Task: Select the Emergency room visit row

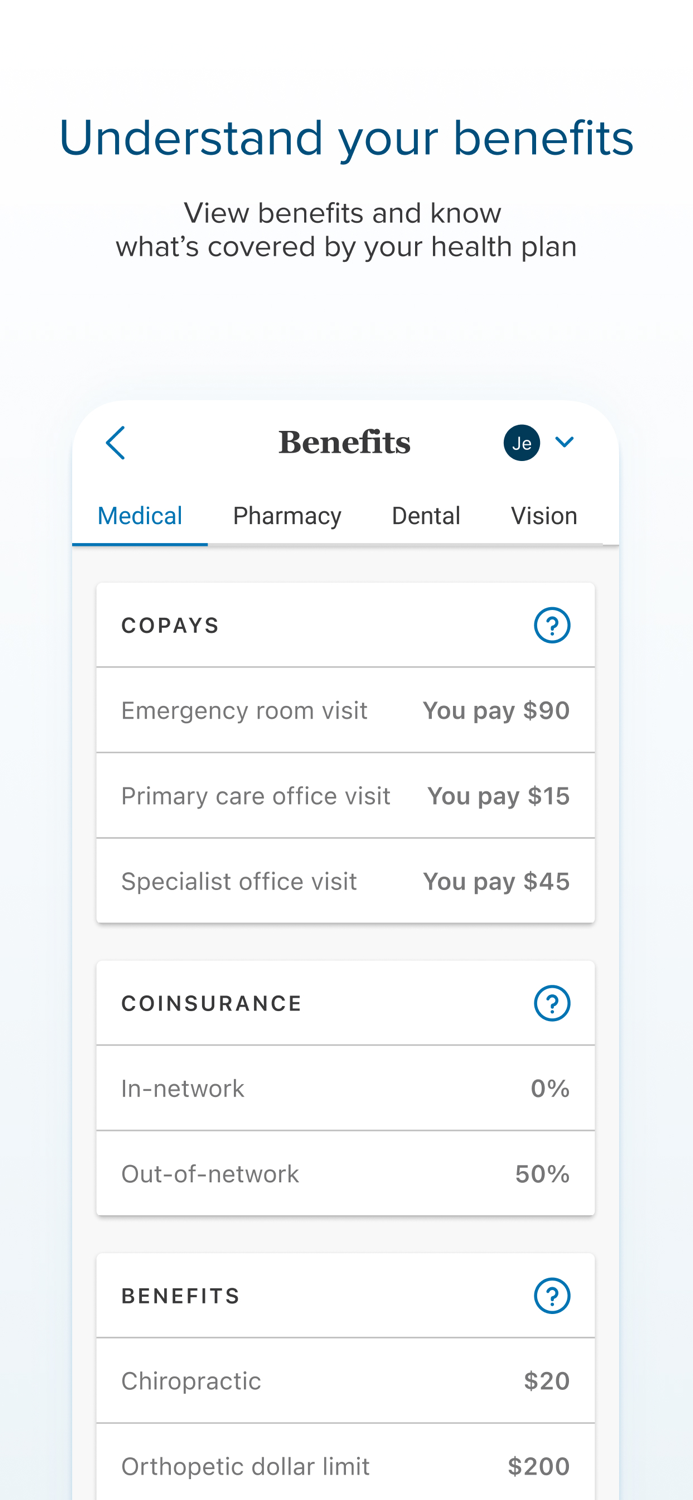Action: [346, 709]
